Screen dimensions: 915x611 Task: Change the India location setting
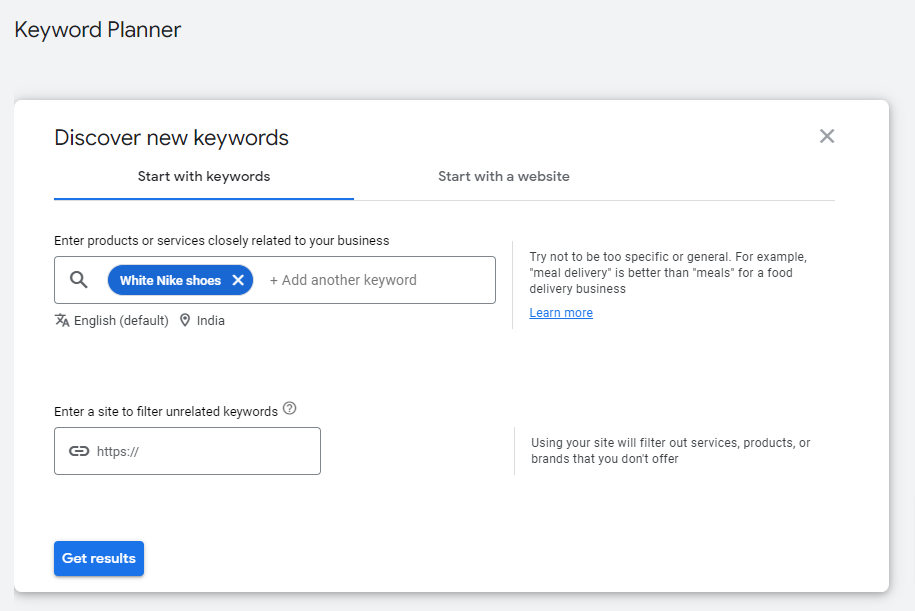(x=210, y=320)
